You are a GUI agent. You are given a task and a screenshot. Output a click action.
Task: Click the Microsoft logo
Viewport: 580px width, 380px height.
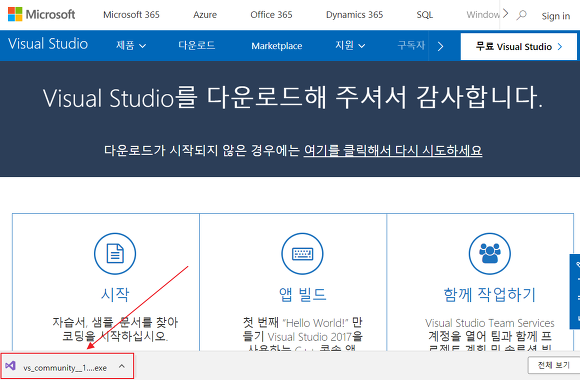tap(41, 14)
